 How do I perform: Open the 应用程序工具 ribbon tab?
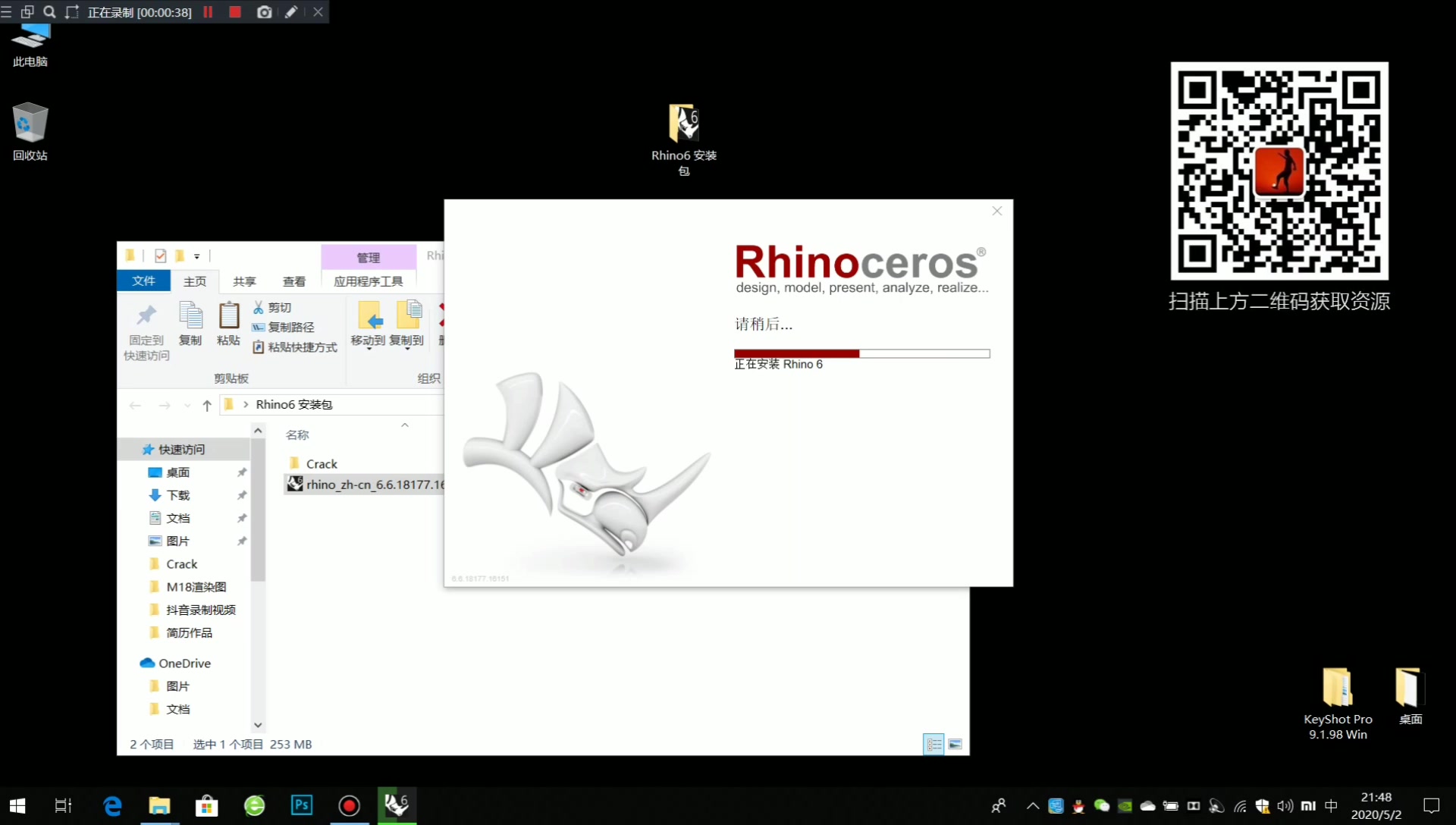(x=369, y=281)
